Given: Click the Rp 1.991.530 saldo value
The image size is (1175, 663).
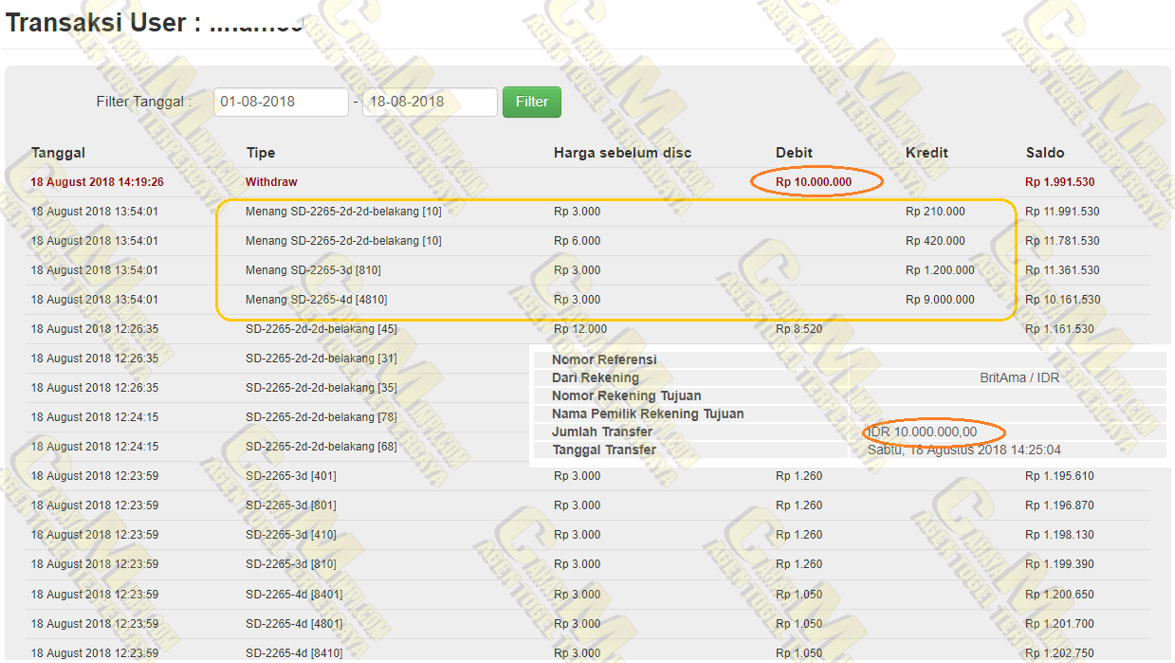Looking at the screenshot, I should tap(1059, 182).
